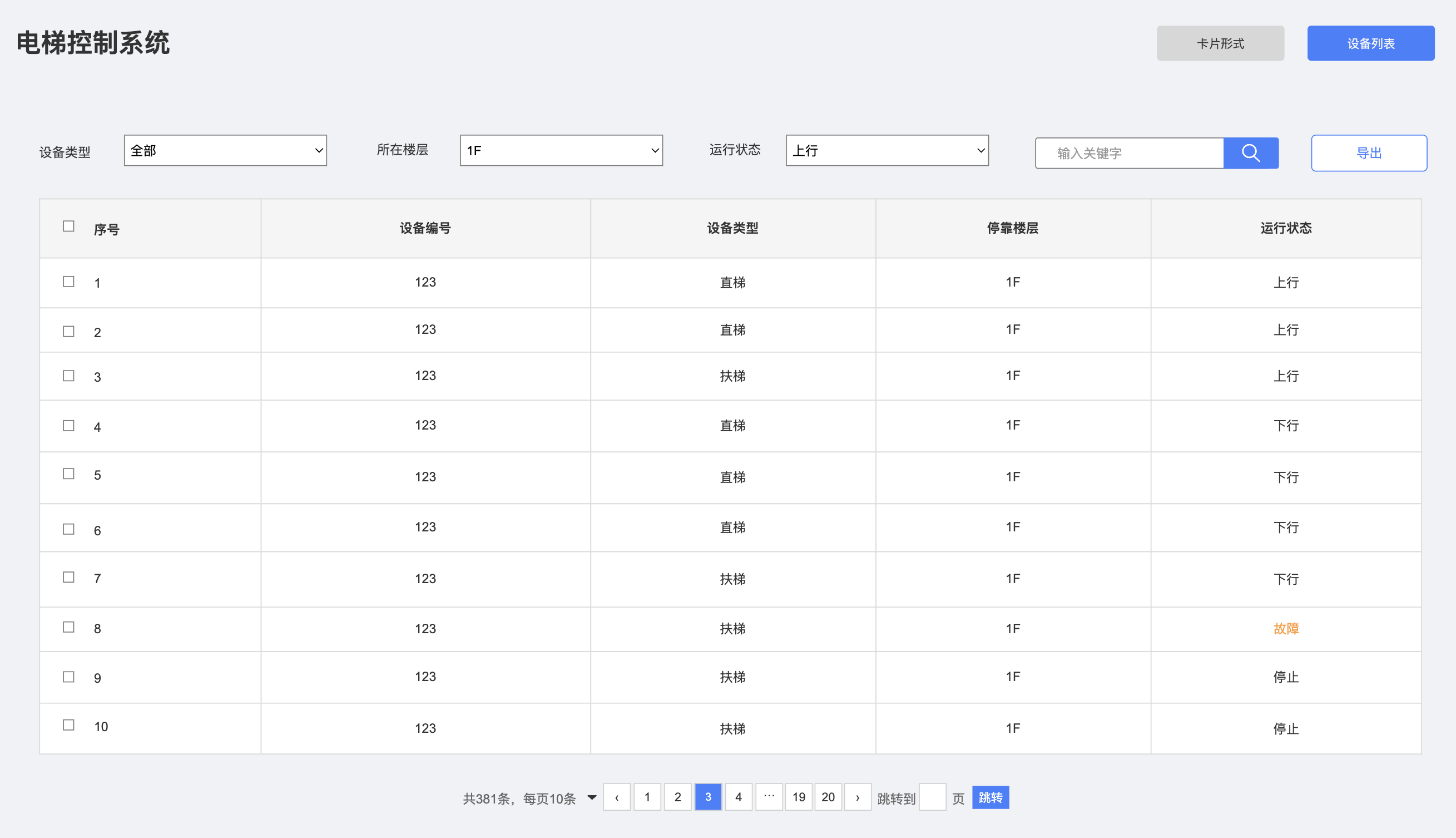The image size is (1456, 838).
Task: Focus the keyword search input field
Action: click(x=1129, y=153)
